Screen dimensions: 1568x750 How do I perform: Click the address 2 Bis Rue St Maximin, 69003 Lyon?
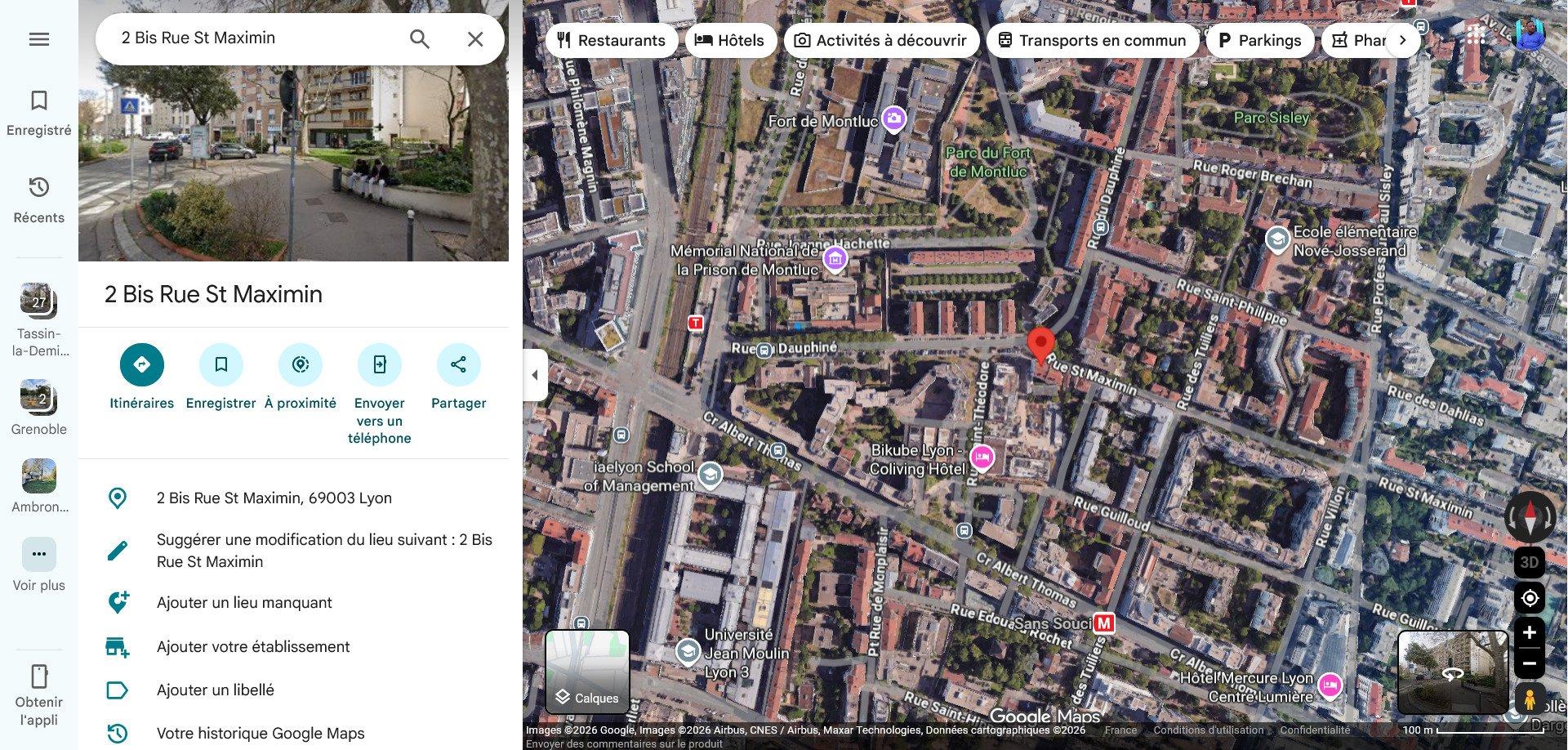[293, 498]
